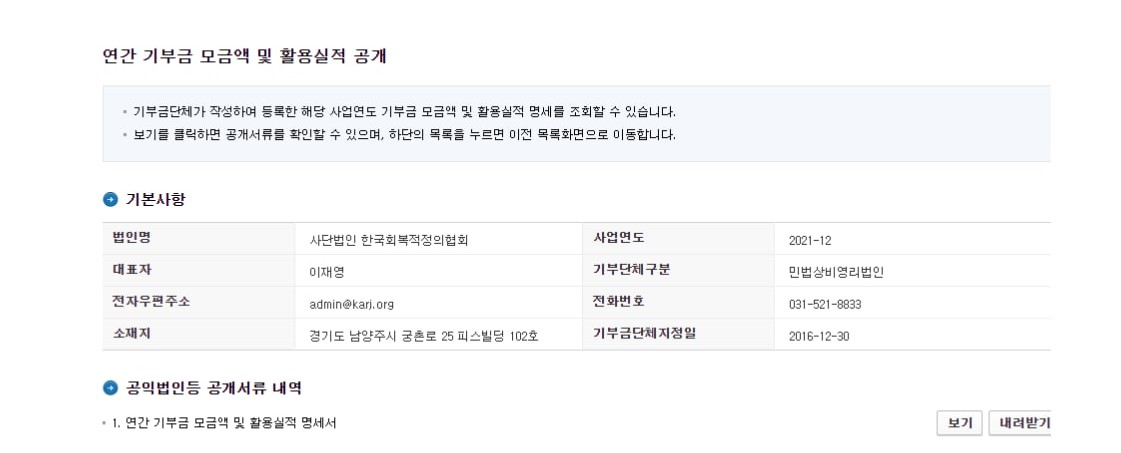Select the 기본사항 section heading
Image resolution: width=1121 pixels, height=453 pixels.
point(155,200)
